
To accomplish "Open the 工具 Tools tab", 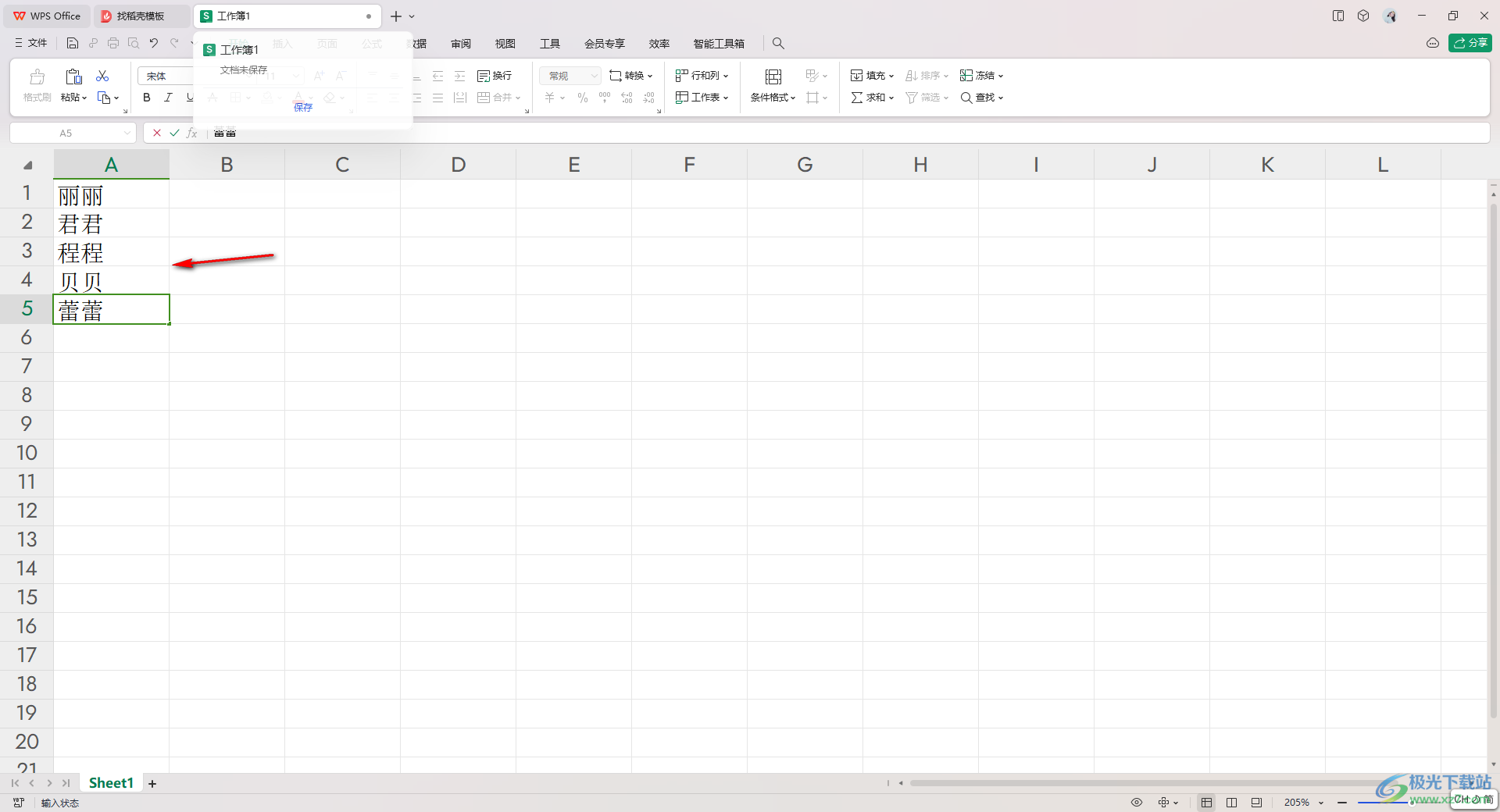I will pos(550,44).
